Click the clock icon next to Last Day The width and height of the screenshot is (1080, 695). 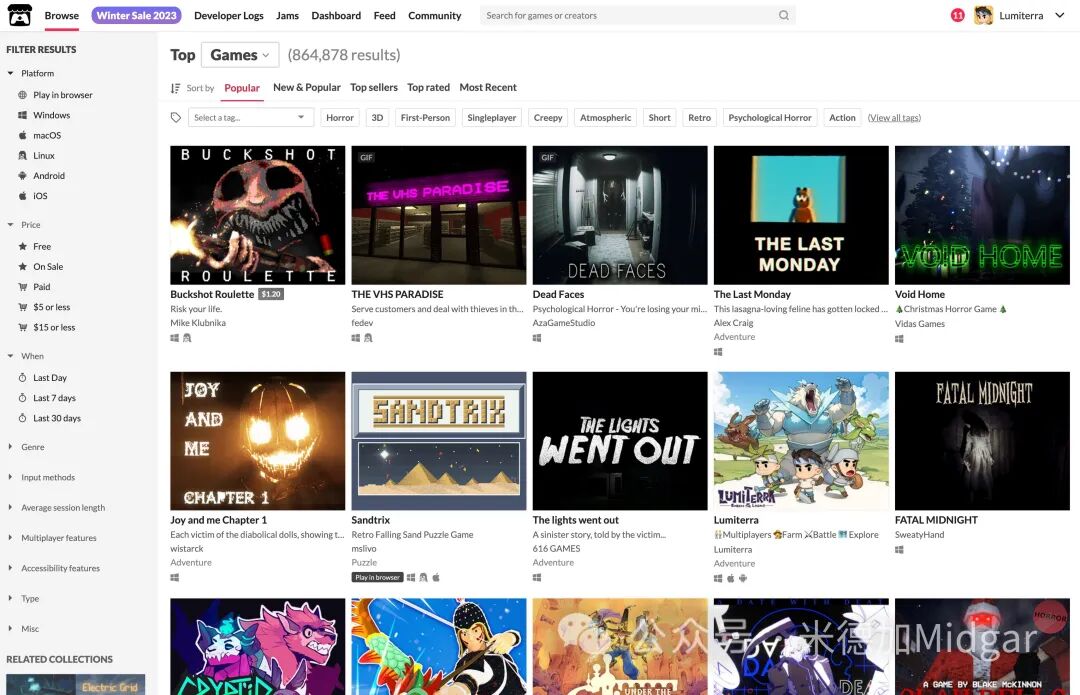pyautogui.click(x=22, y=377)
